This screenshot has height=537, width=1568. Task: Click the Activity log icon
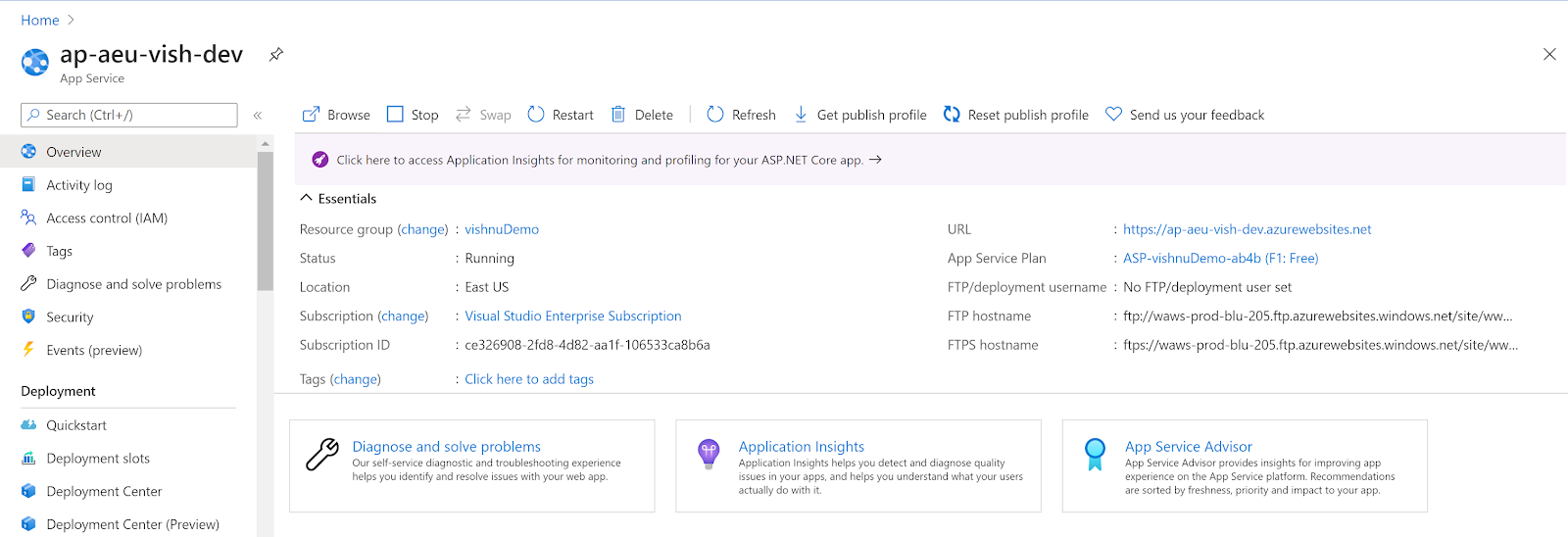[x=28, y=184]
